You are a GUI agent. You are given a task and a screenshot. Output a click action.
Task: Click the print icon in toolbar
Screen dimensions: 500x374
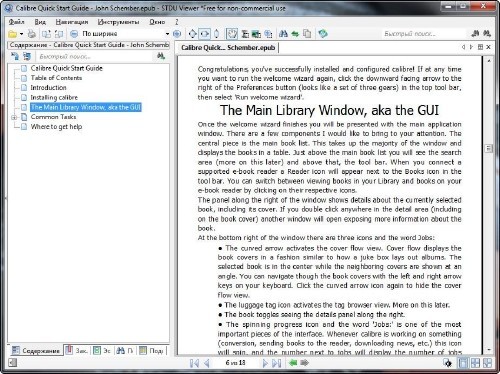[32, 34]
